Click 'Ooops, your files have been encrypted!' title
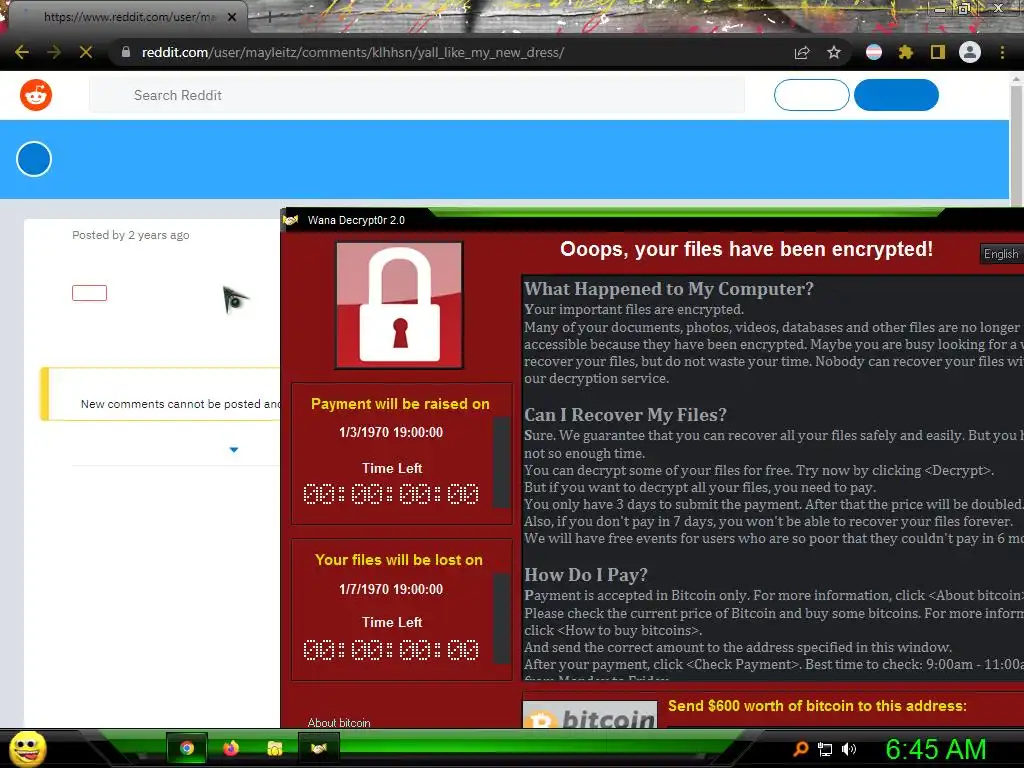 pyautogui.click(x=746, y=249)
